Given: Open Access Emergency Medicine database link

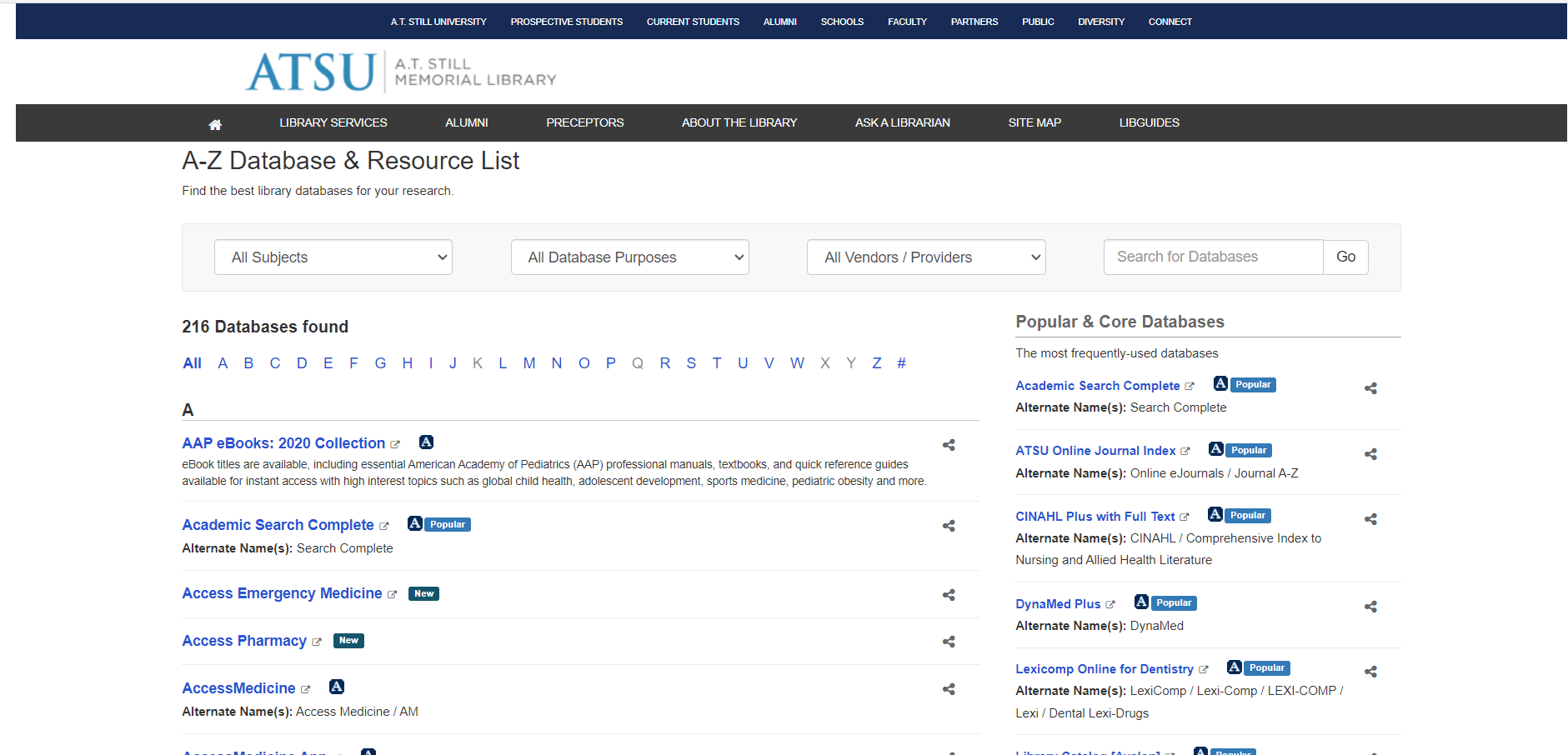Looking at the screenshot, I should pyautogui.click(x=282, y=593).
